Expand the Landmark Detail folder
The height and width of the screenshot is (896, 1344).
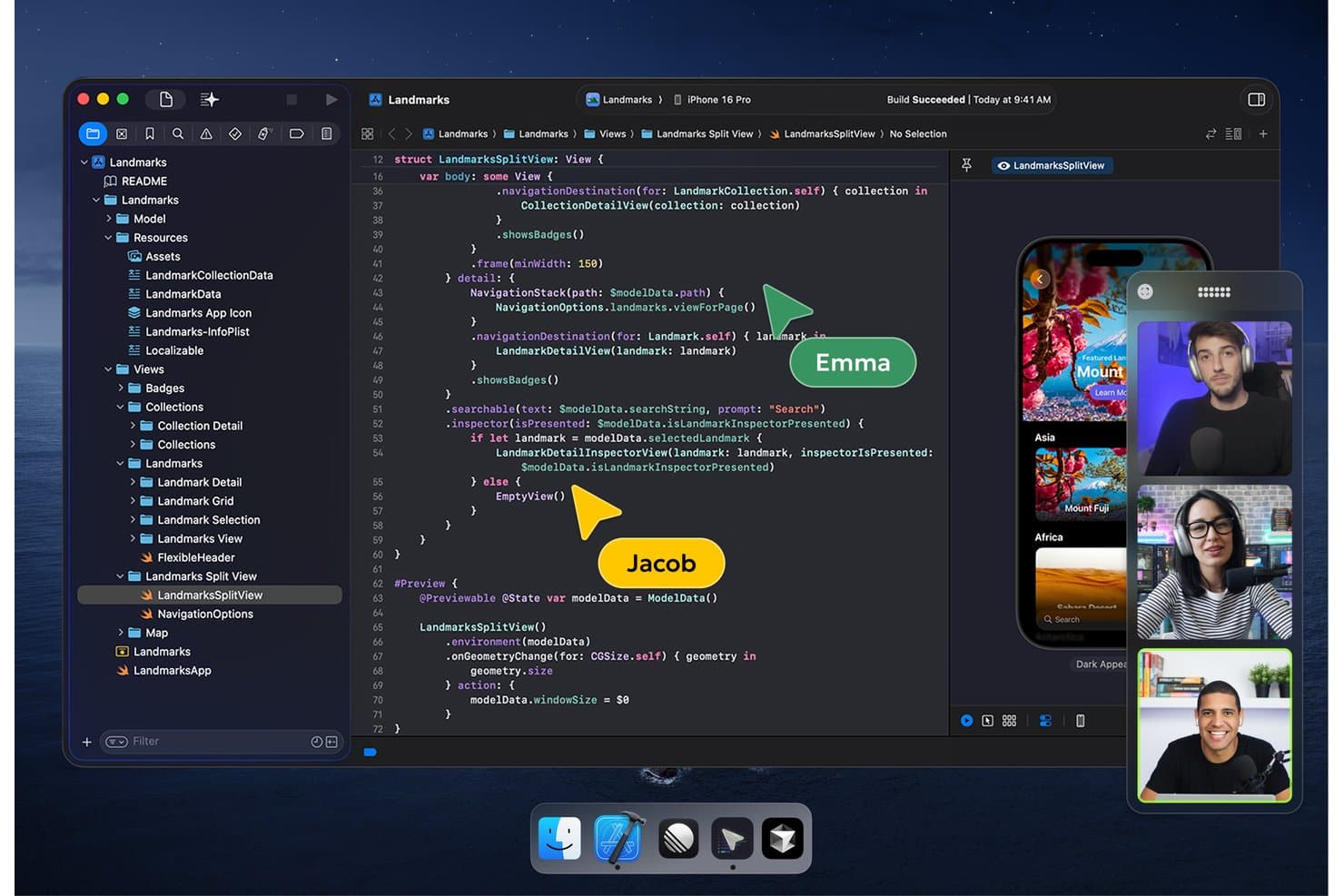[x=133, y=482]
